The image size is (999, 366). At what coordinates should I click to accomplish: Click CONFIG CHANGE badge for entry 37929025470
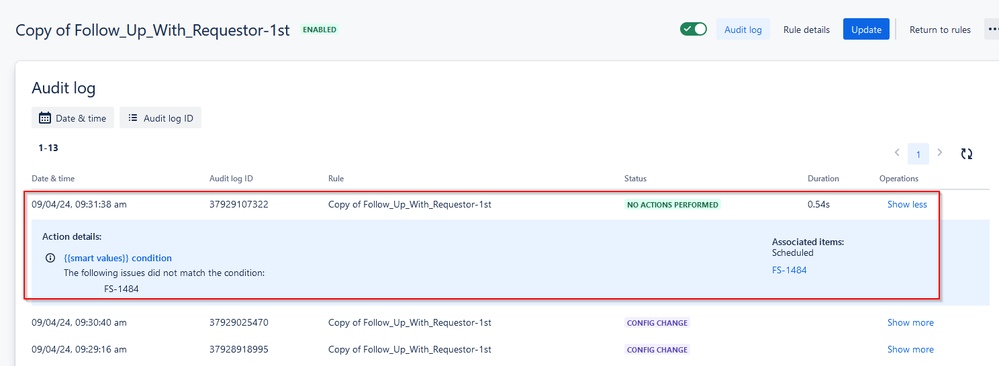[657, 323]
